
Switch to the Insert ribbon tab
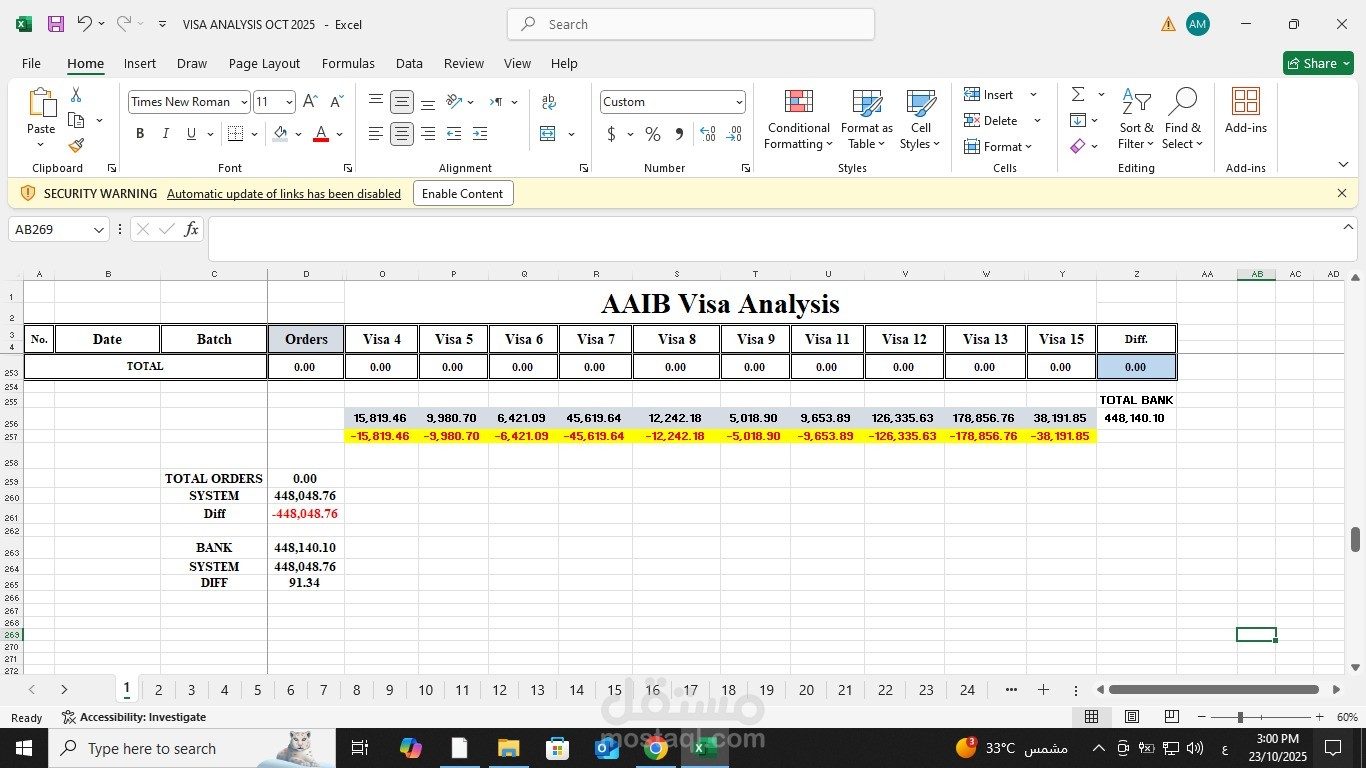(140, 63)
